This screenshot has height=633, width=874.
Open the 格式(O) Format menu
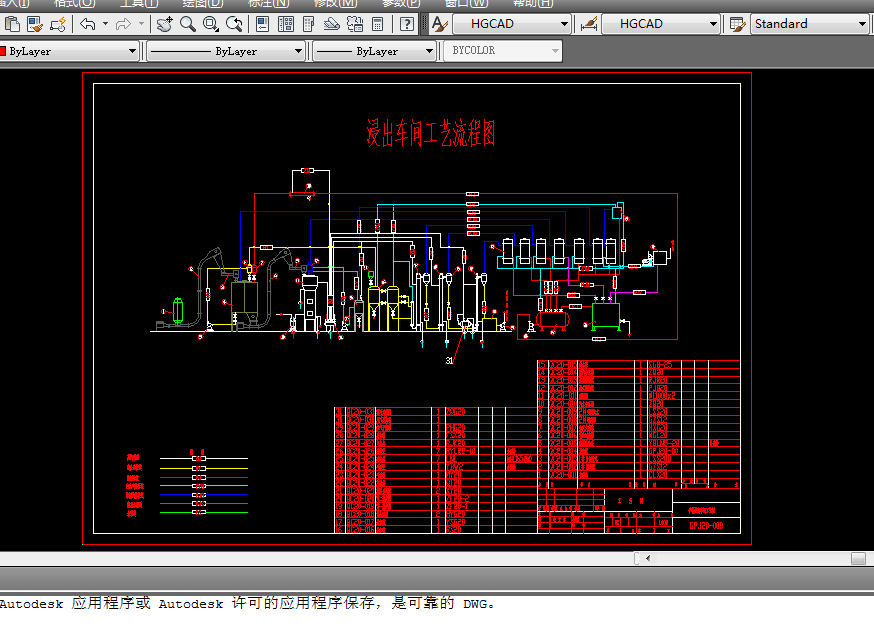tap(75, 3)
